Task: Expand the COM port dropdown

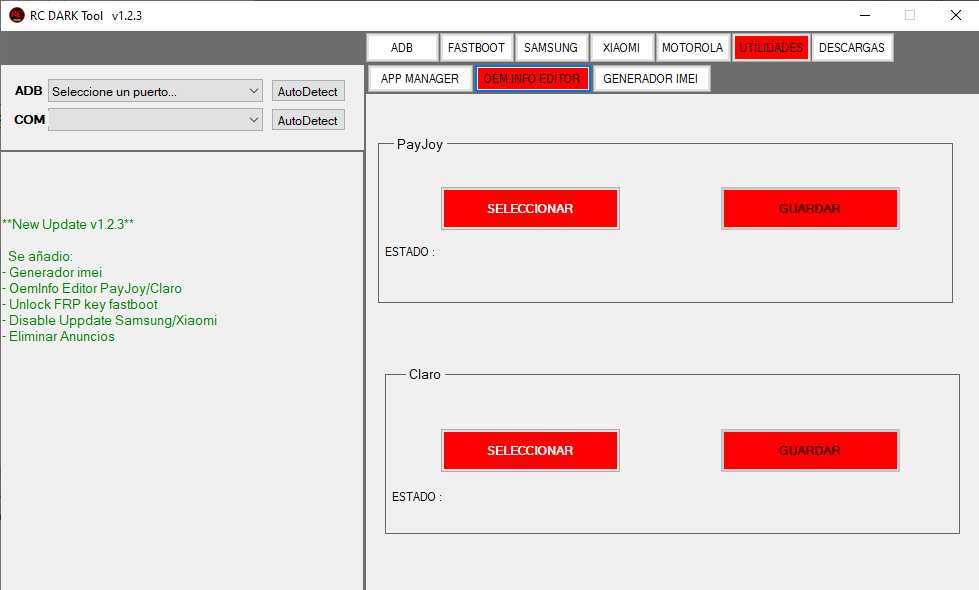Action: tap(155, 120)
